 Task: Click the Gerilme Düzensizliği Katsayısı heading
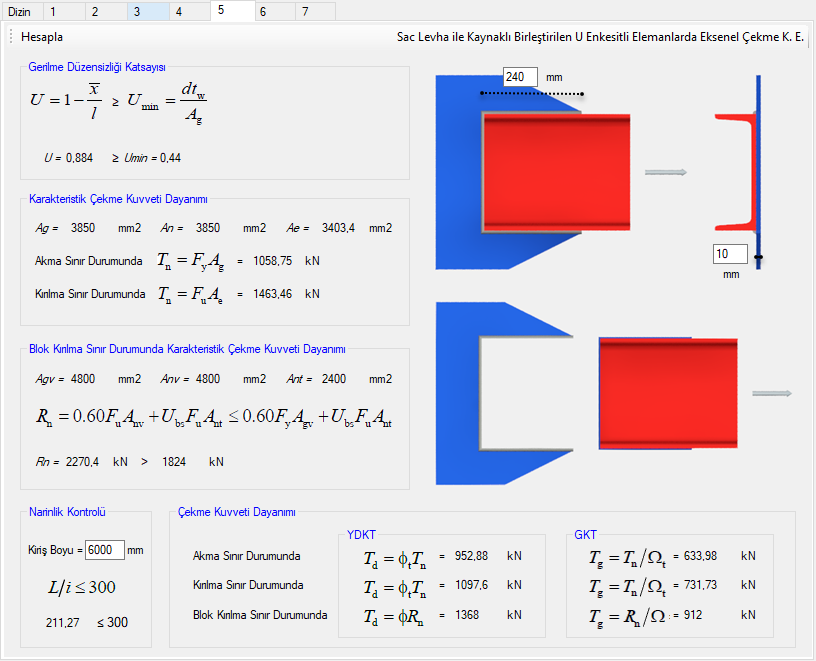coord(97,67)
